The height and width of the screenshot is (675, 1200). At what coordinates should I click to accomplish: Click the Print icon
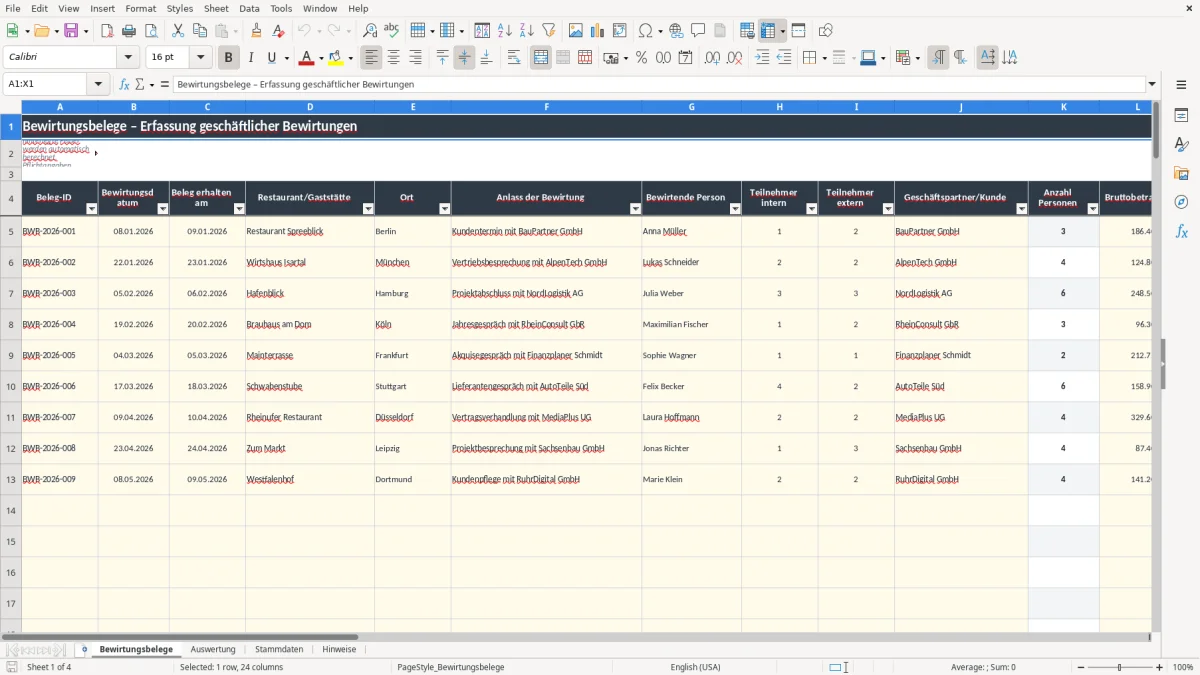129,31
